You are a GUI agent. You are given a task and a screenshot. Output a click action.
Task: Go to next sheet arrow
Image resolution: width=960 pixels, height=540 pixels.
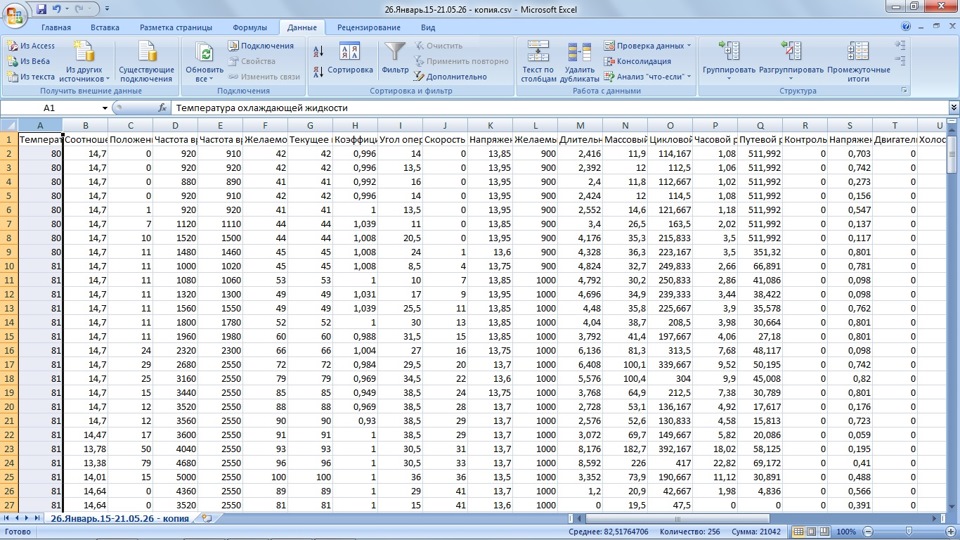pos(26,518)
